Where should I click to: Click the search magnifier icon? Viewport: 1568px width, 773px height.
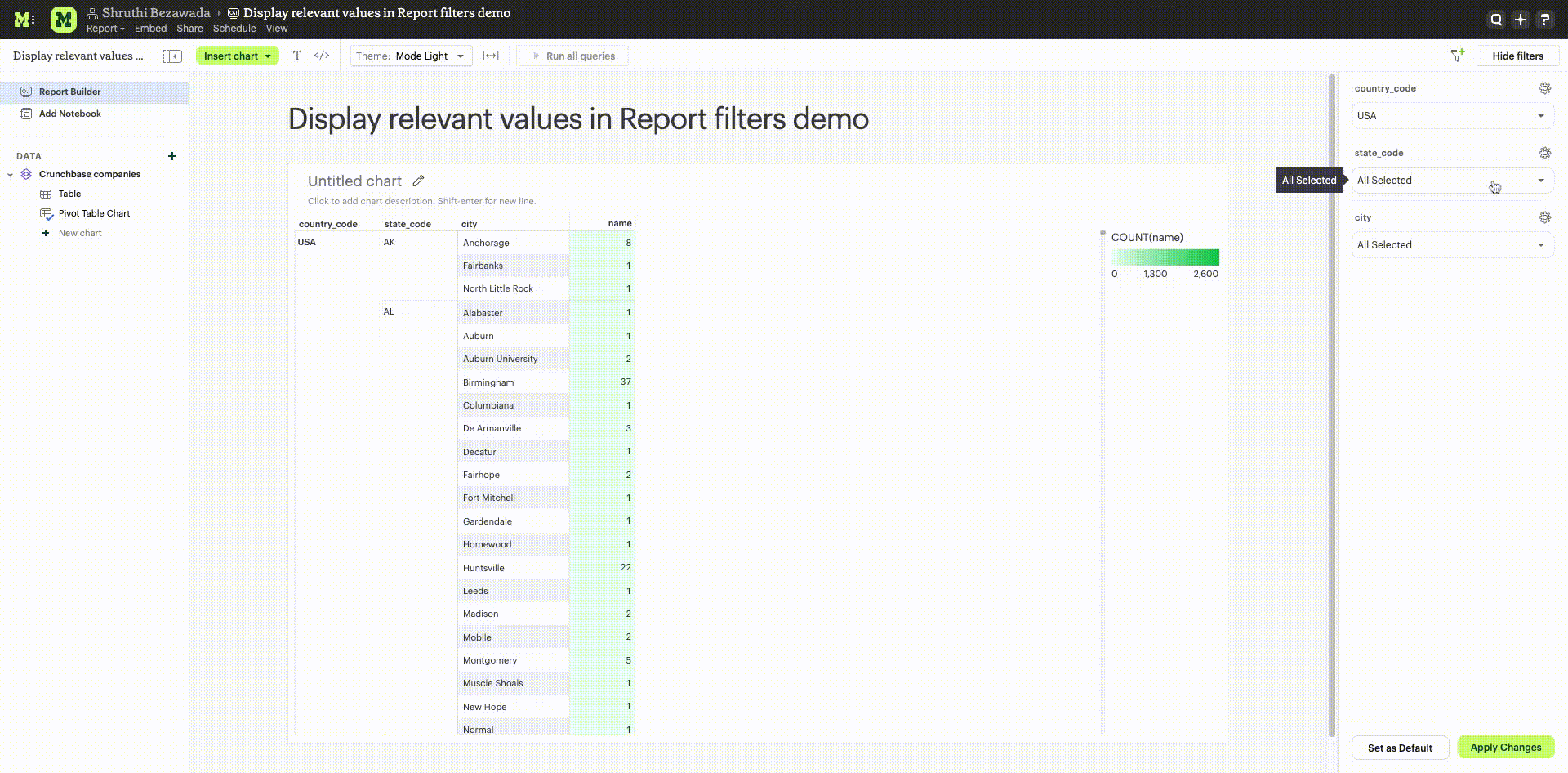[1496, 20]
